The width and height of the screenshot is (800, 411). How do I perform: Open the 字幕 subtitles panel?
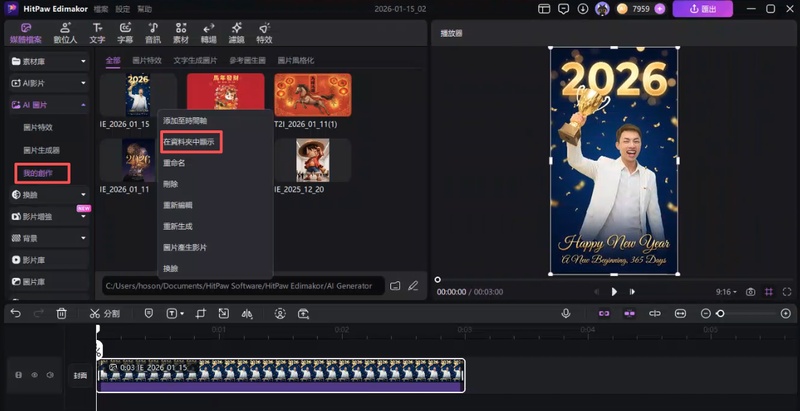[x=125, y=33]
